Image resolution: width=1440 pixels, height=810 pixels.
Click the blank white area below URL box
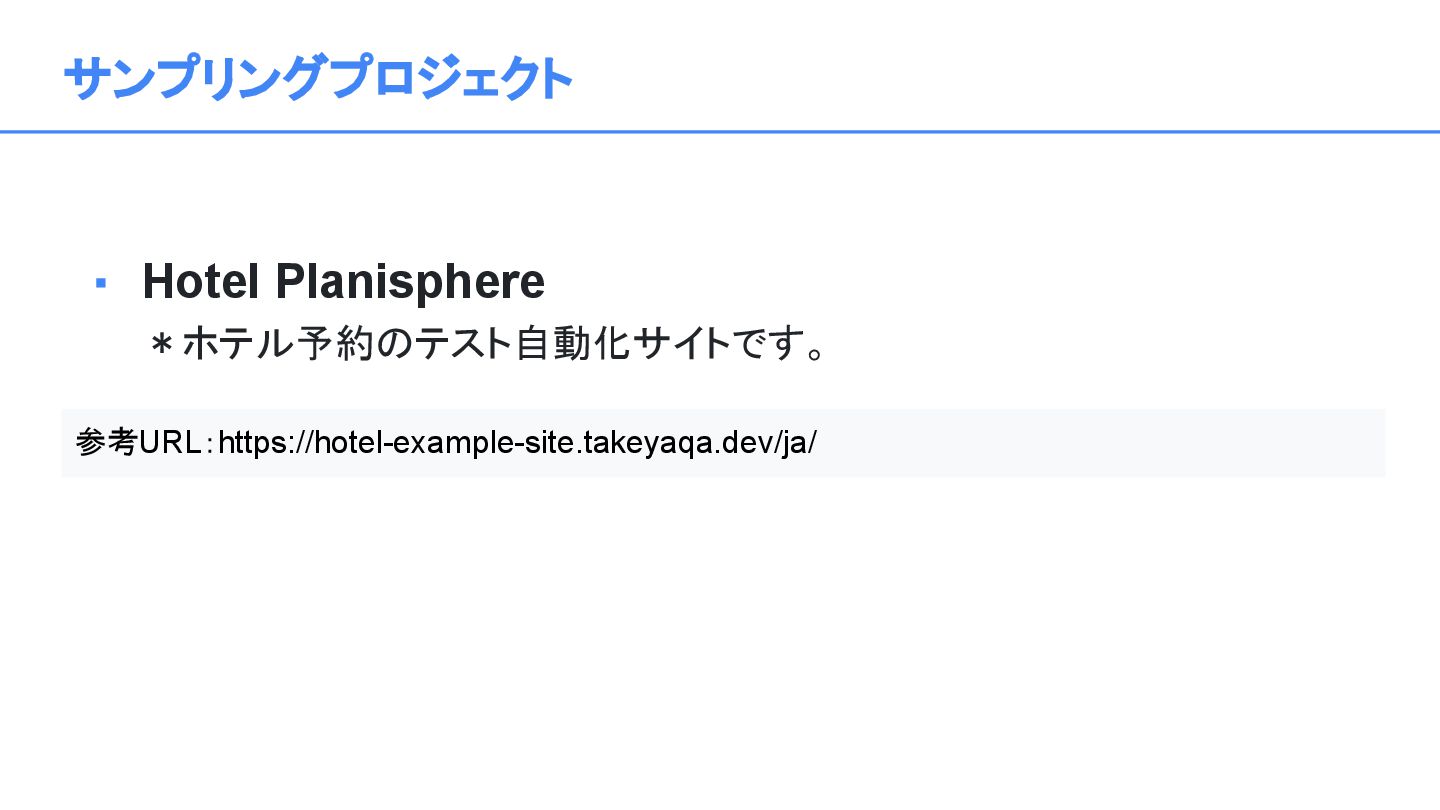point(720,640)
